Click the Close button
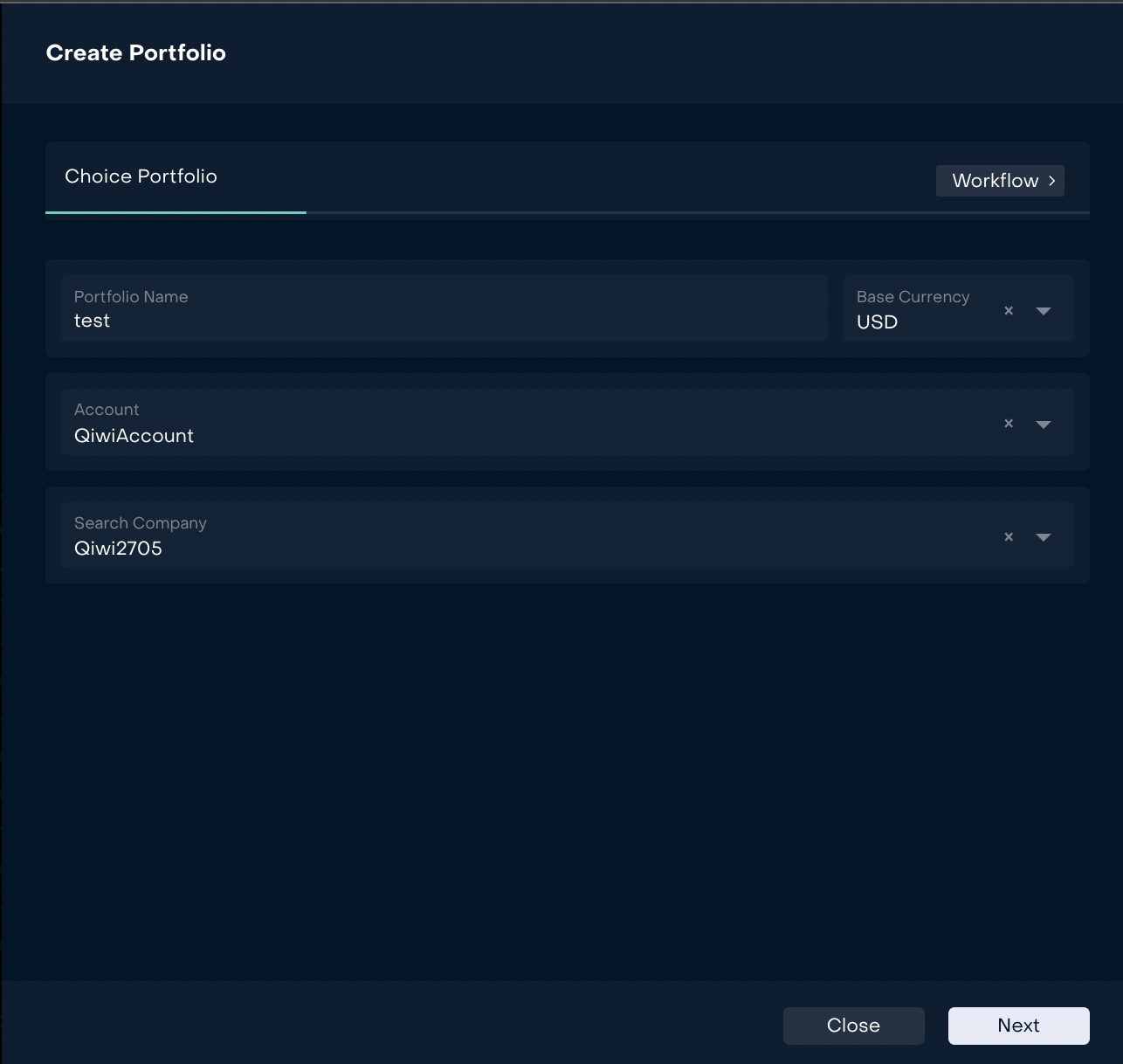The width and height of the screenshot is (1123, 1064). click(x=853, y=1026)
